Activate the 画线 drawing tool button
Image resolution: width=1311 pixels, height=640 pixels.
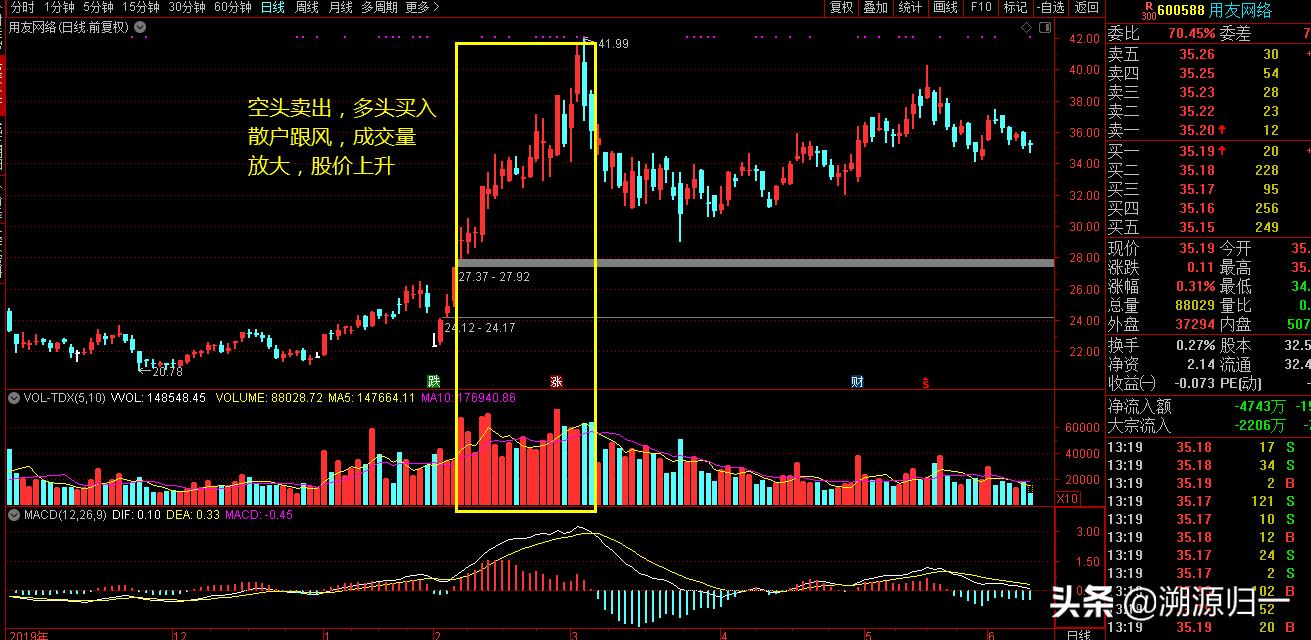[x=945, y=7]
